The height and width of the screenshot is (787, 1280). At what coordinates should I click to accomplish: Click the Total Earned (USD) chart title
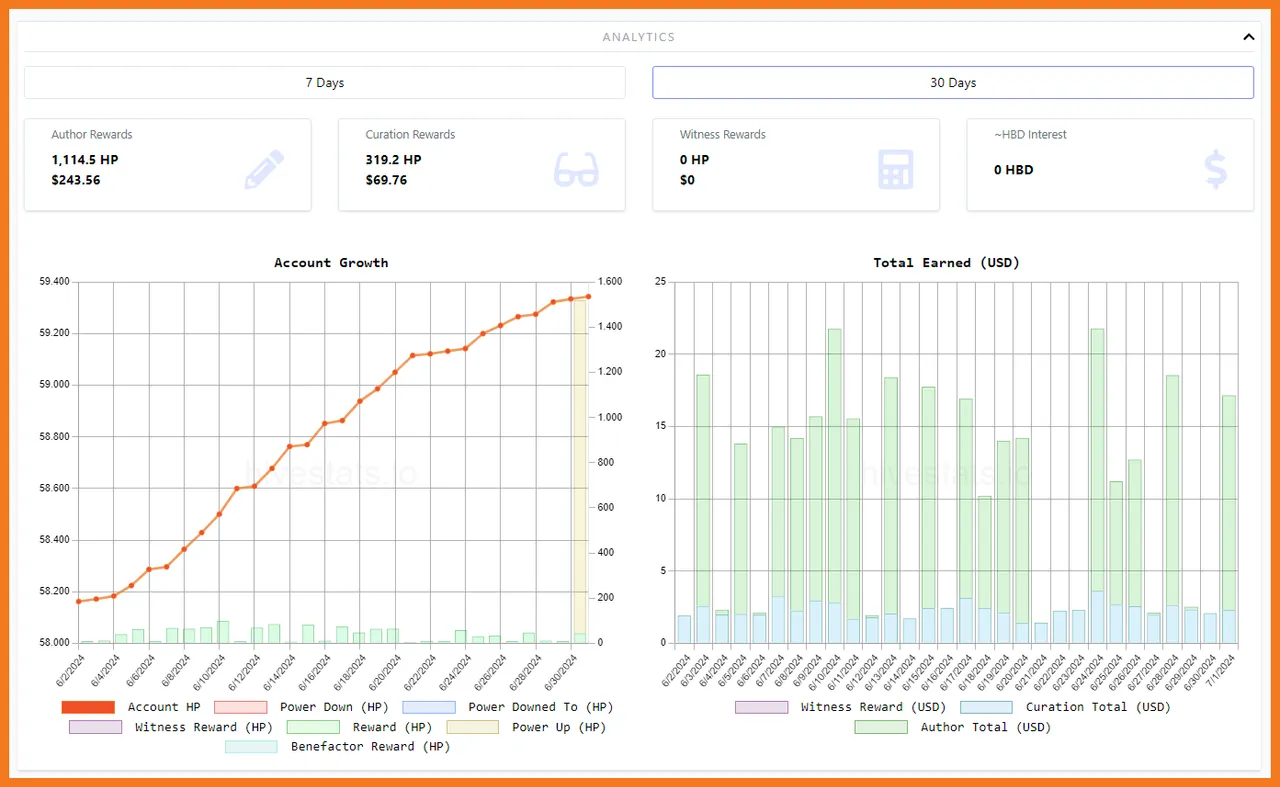coord(946,263)
